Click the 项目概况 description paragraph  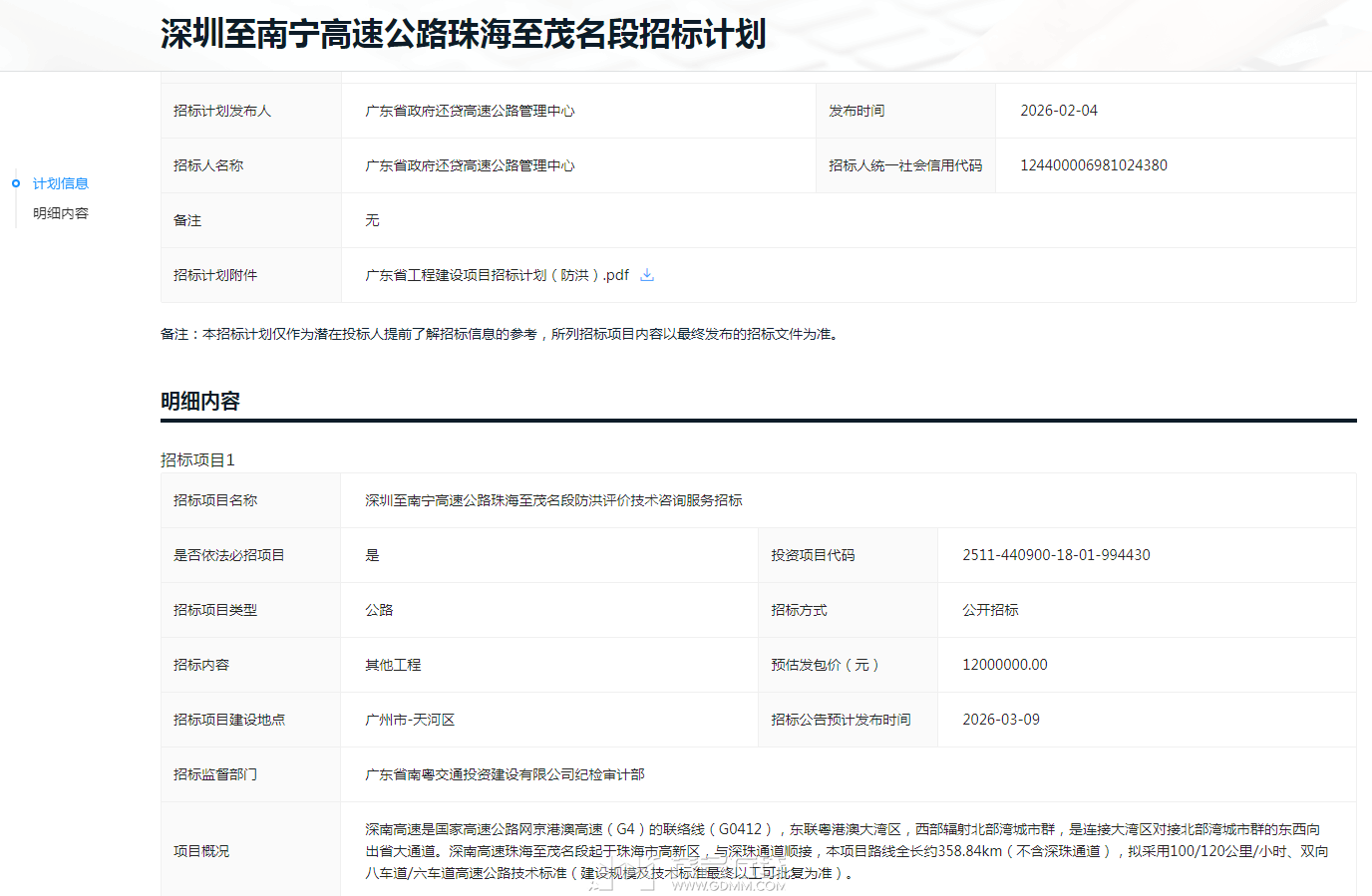tap(846, 851)
